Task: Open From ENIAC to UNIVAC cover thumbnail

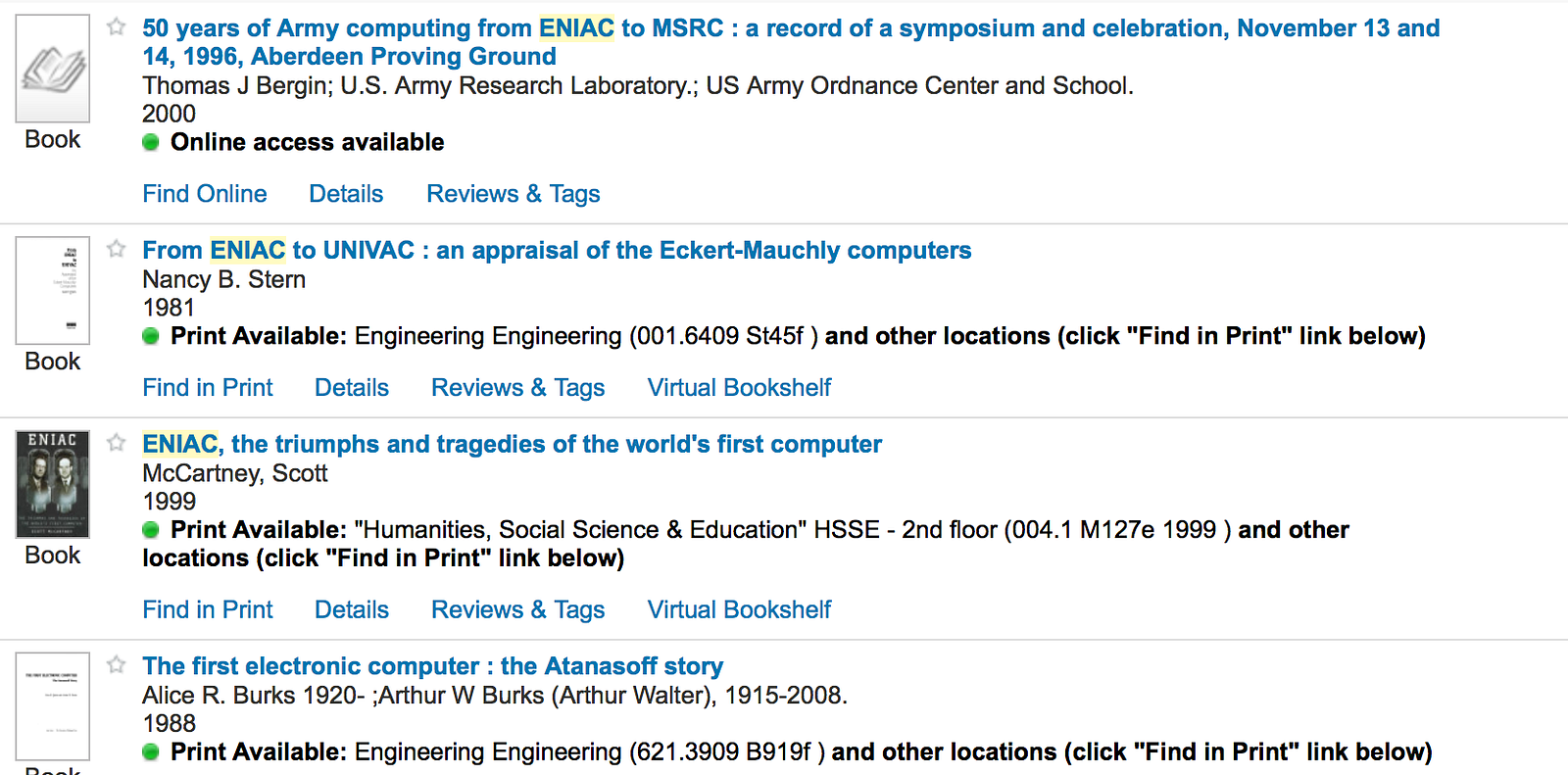Action: (53, 290)
